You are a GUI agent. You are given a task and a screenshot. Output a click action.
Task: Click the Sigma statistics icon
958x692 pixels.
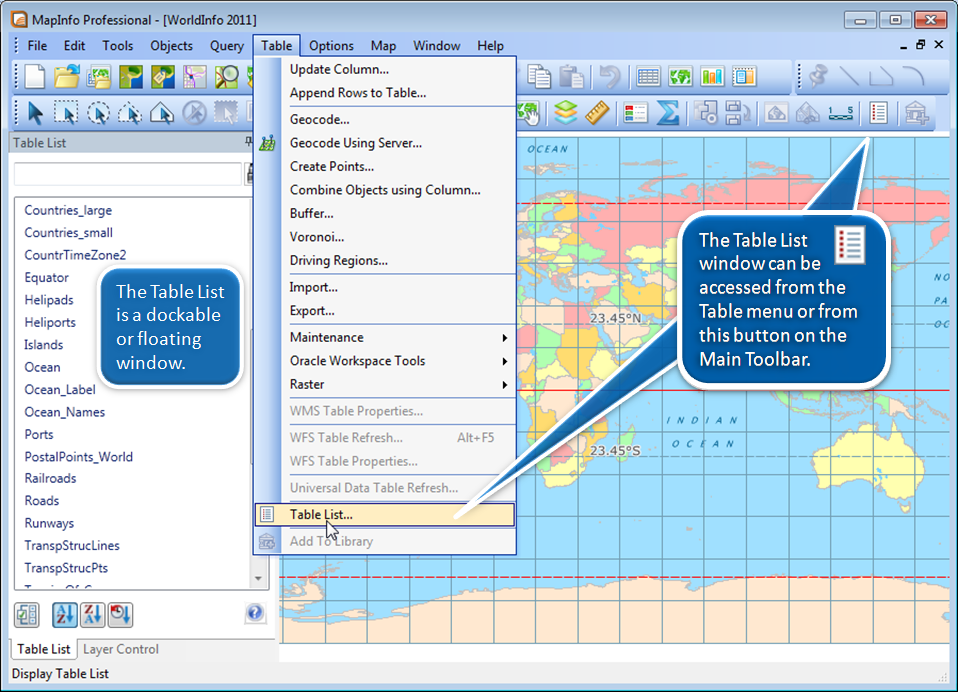click(667, 112)
